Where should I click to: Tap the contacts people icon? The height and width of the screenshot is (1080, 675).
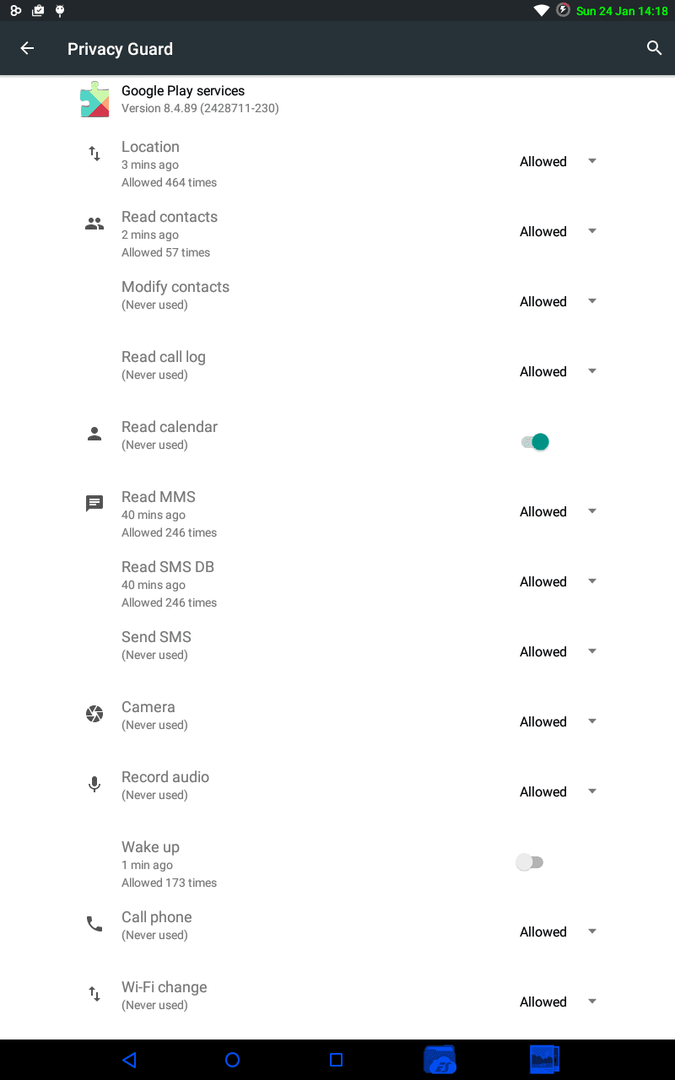point(94,224)
